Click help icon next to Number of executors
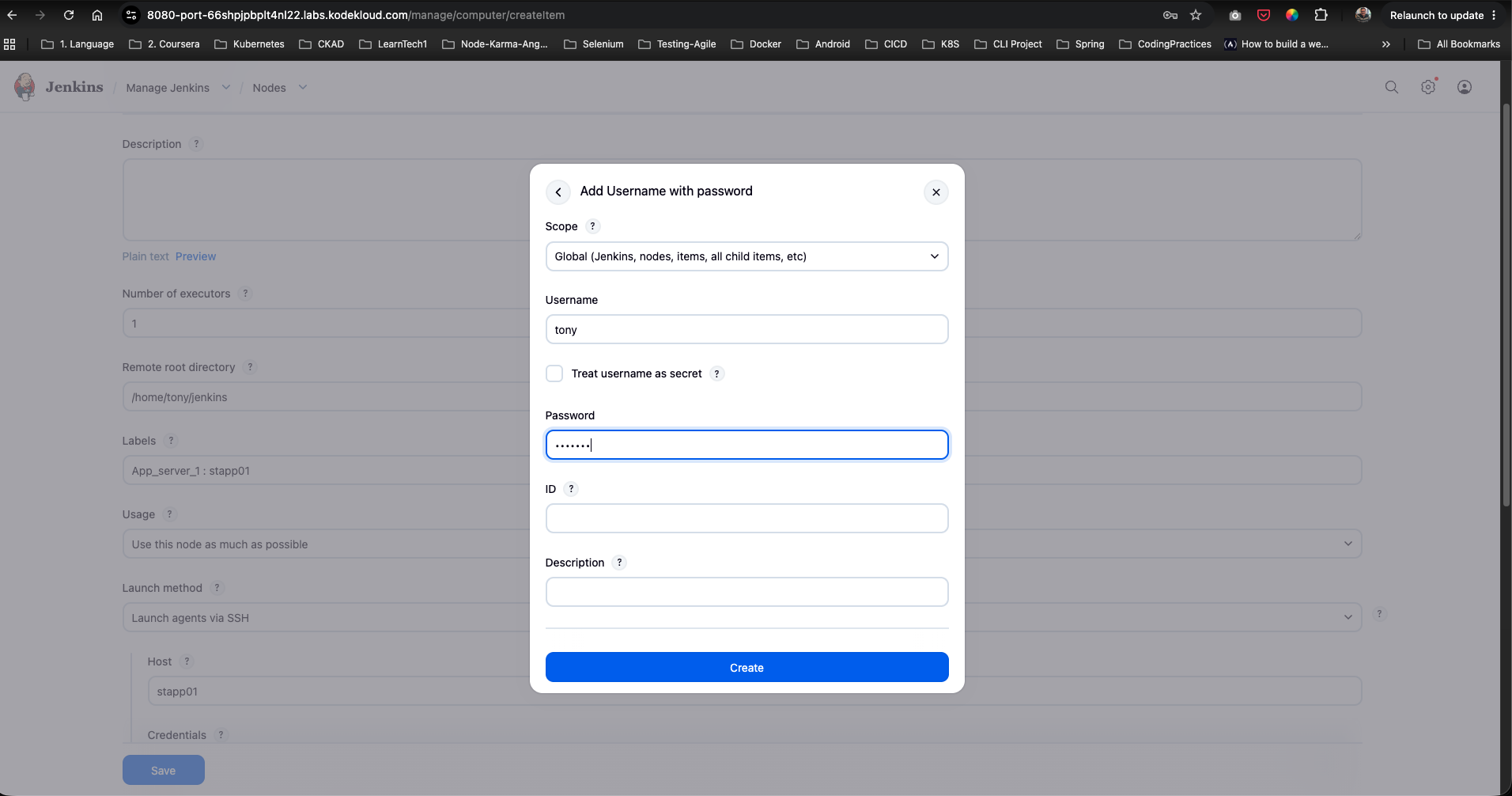 [245, 294]
